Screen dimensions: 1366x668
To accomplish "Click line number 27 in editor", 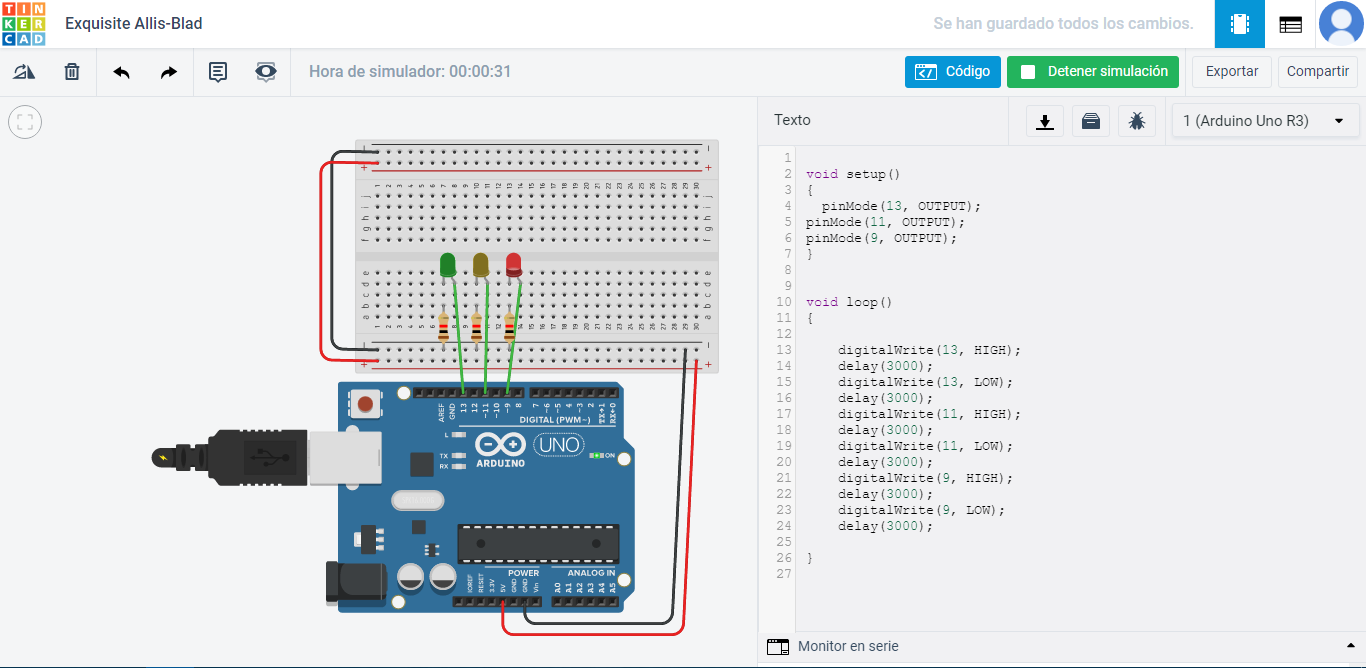I will pos(784,574).
